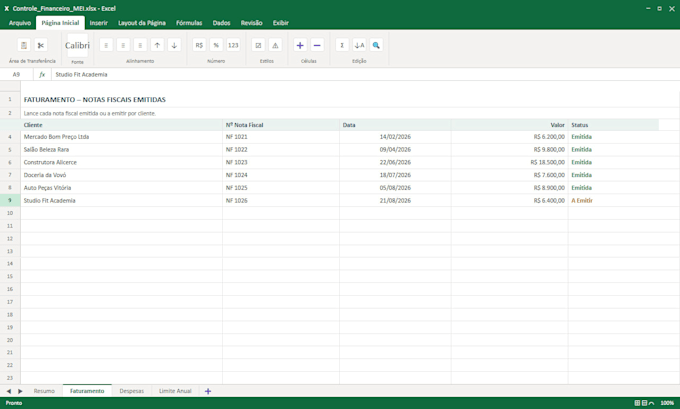Select value cell R$ 6.400,00
The image size is (680, 409).
pyautogui.click(x=510, y=201)
